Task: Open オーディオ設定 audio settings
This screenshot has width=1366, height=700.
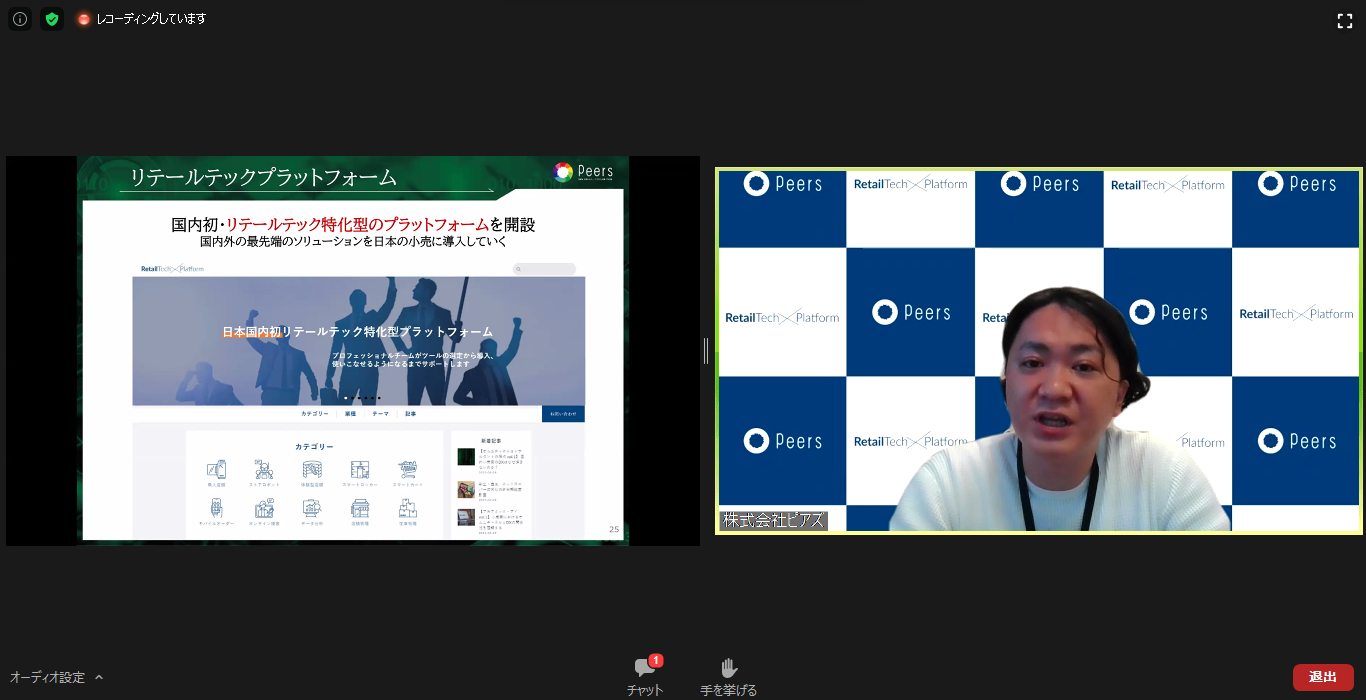Action: point(47,677)
